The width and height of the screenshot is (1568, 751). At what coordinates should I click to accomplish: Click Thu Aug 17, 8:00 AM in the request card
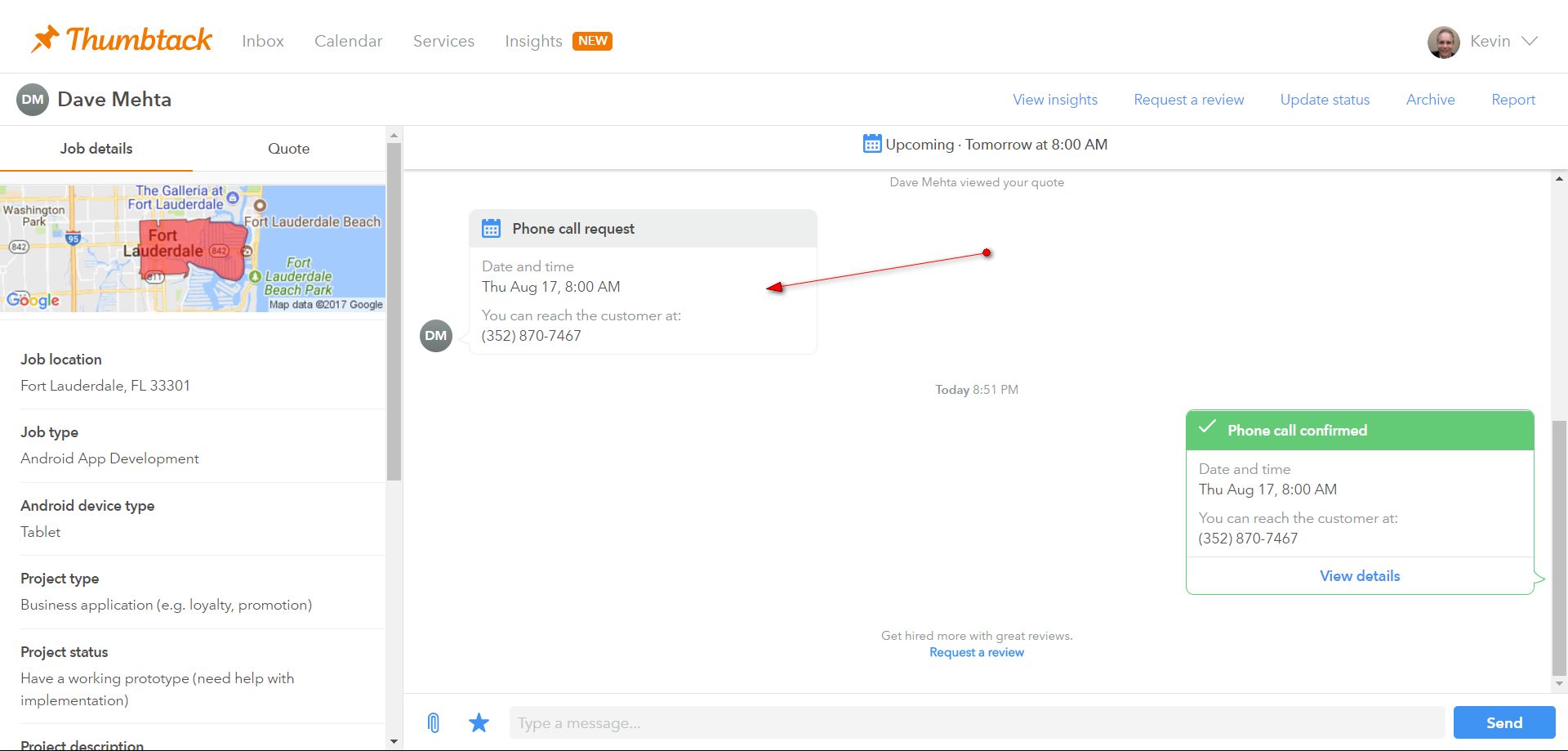coord(551,287)
